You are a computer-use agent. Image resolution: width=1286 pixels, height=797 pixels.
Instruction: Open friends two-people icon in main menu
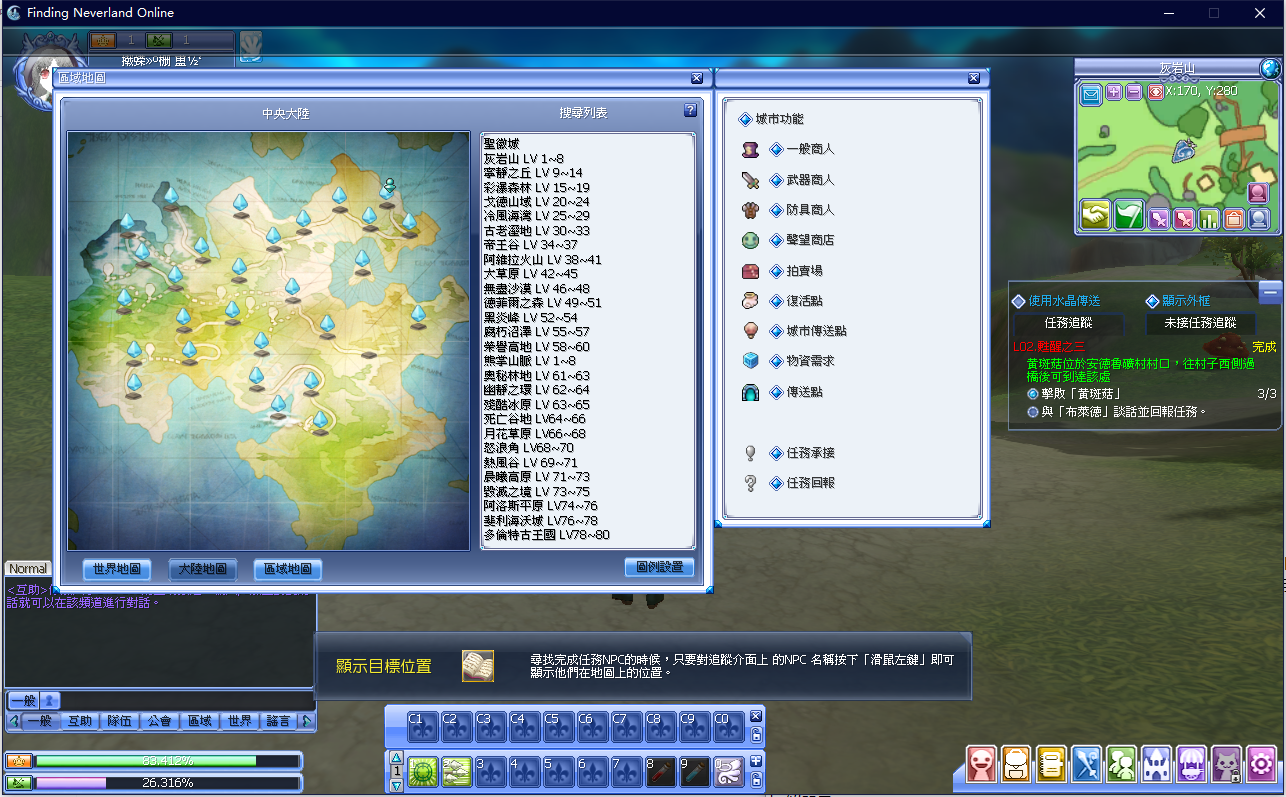(x=1121, y=763)
